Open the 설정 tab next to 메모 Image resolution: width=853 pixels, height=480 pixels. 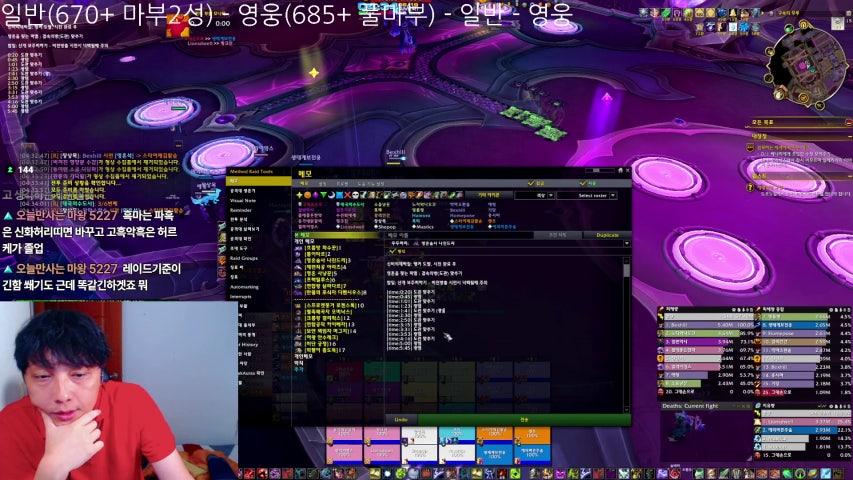point(323,183)
